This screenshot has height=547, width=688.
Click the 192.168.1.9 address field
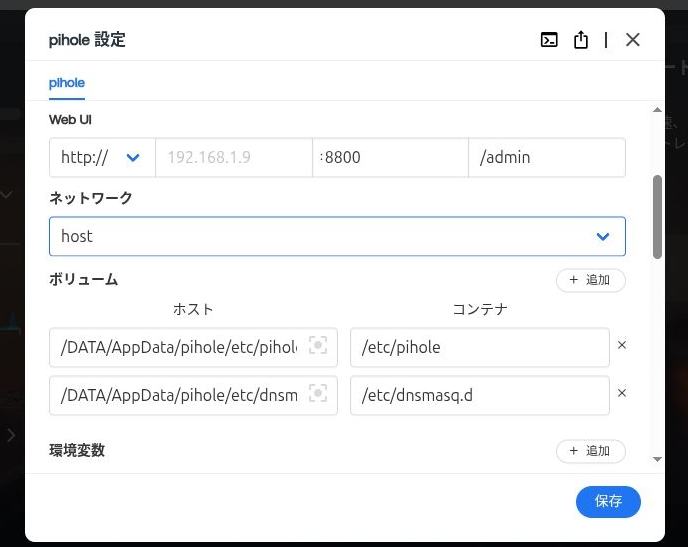coord(234,157)
